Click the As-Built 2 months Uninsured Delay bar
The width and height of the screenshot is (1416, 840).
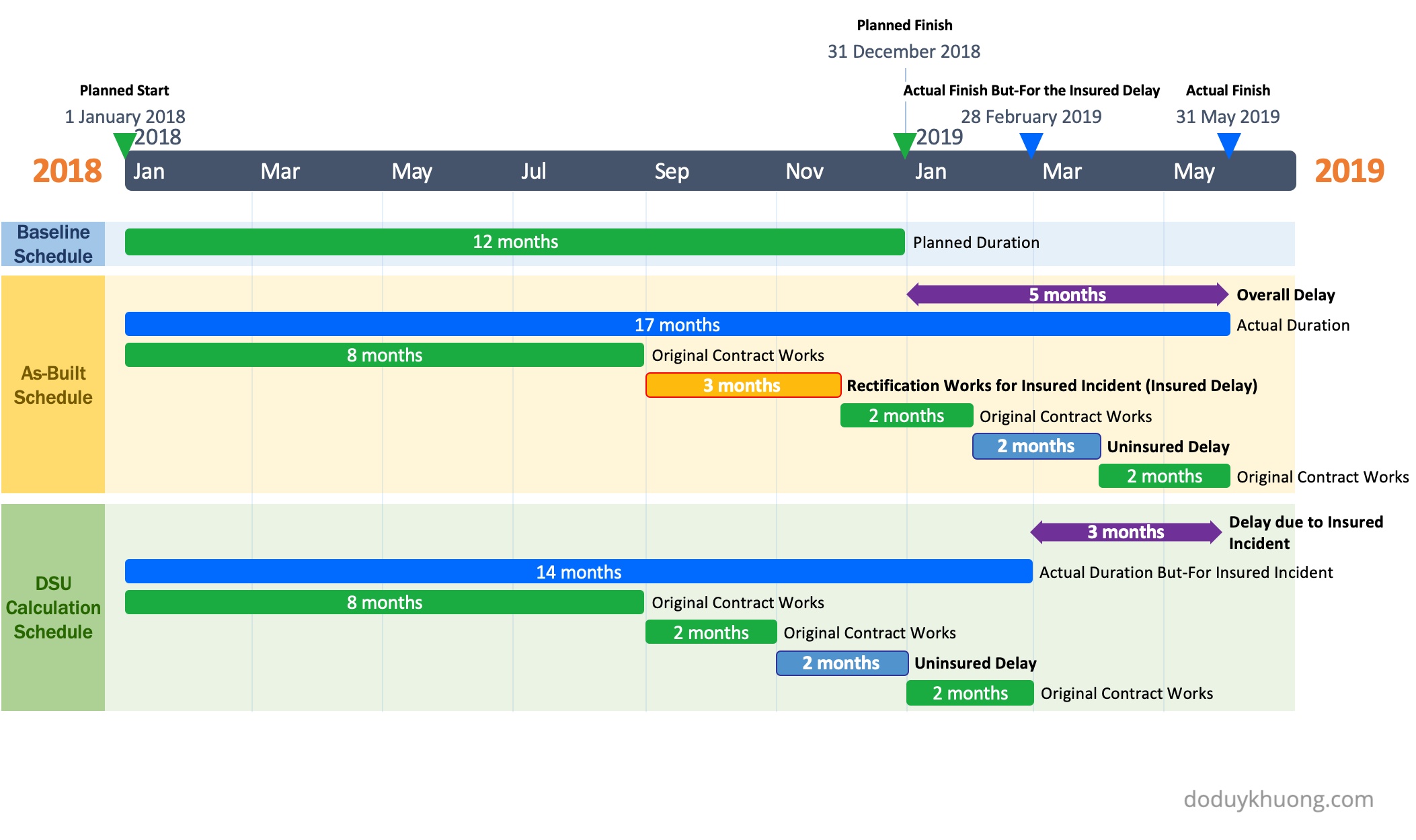1035,446
